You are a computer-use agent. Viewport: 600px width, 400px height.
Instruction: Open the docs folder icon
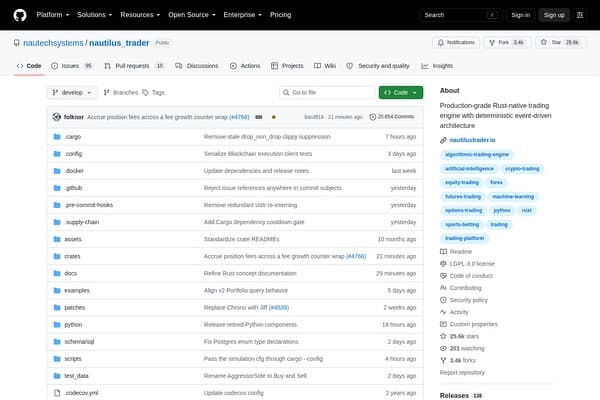57,273
